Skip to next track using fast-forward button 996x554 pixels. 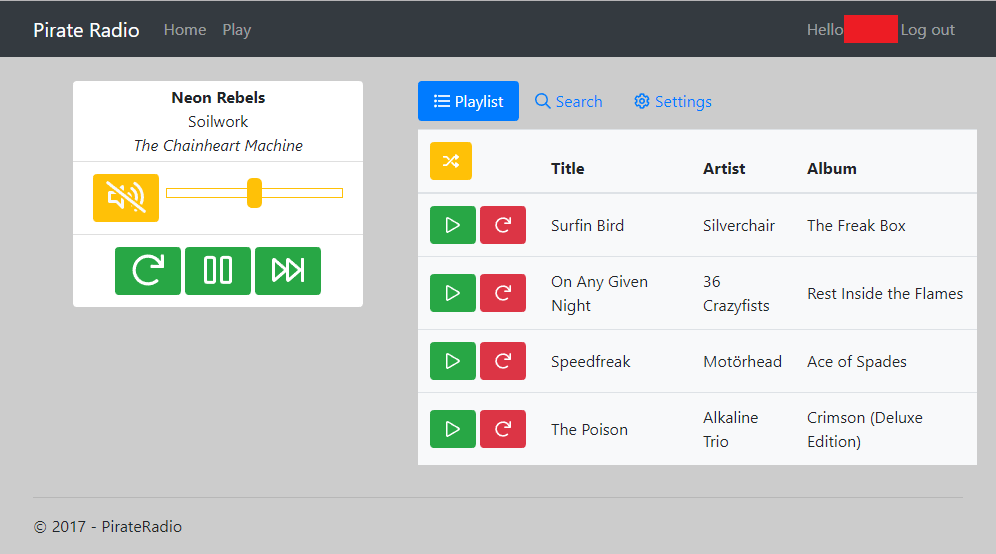click(288, 271)
